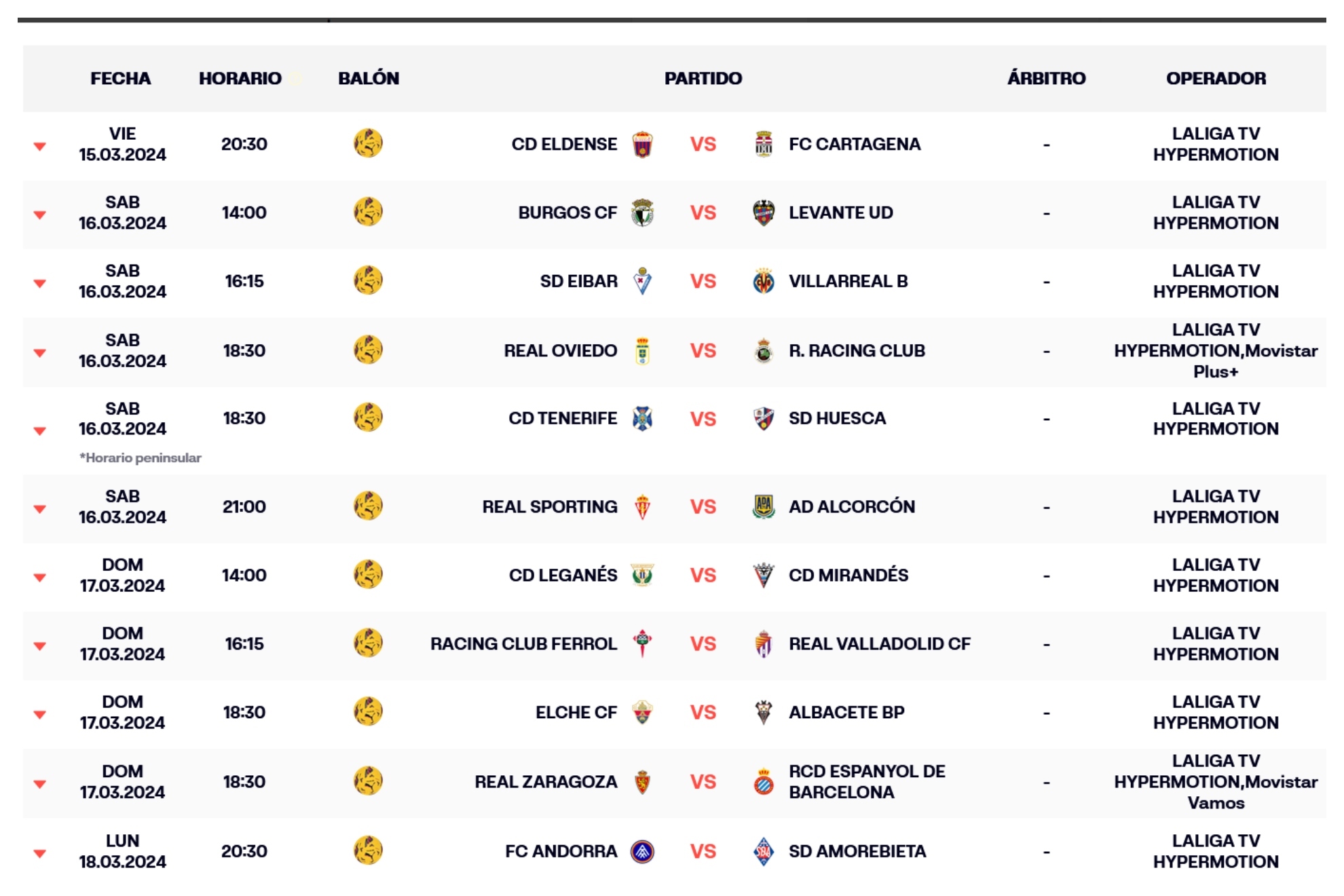Click the FECHA column header

tap(121, 79)
